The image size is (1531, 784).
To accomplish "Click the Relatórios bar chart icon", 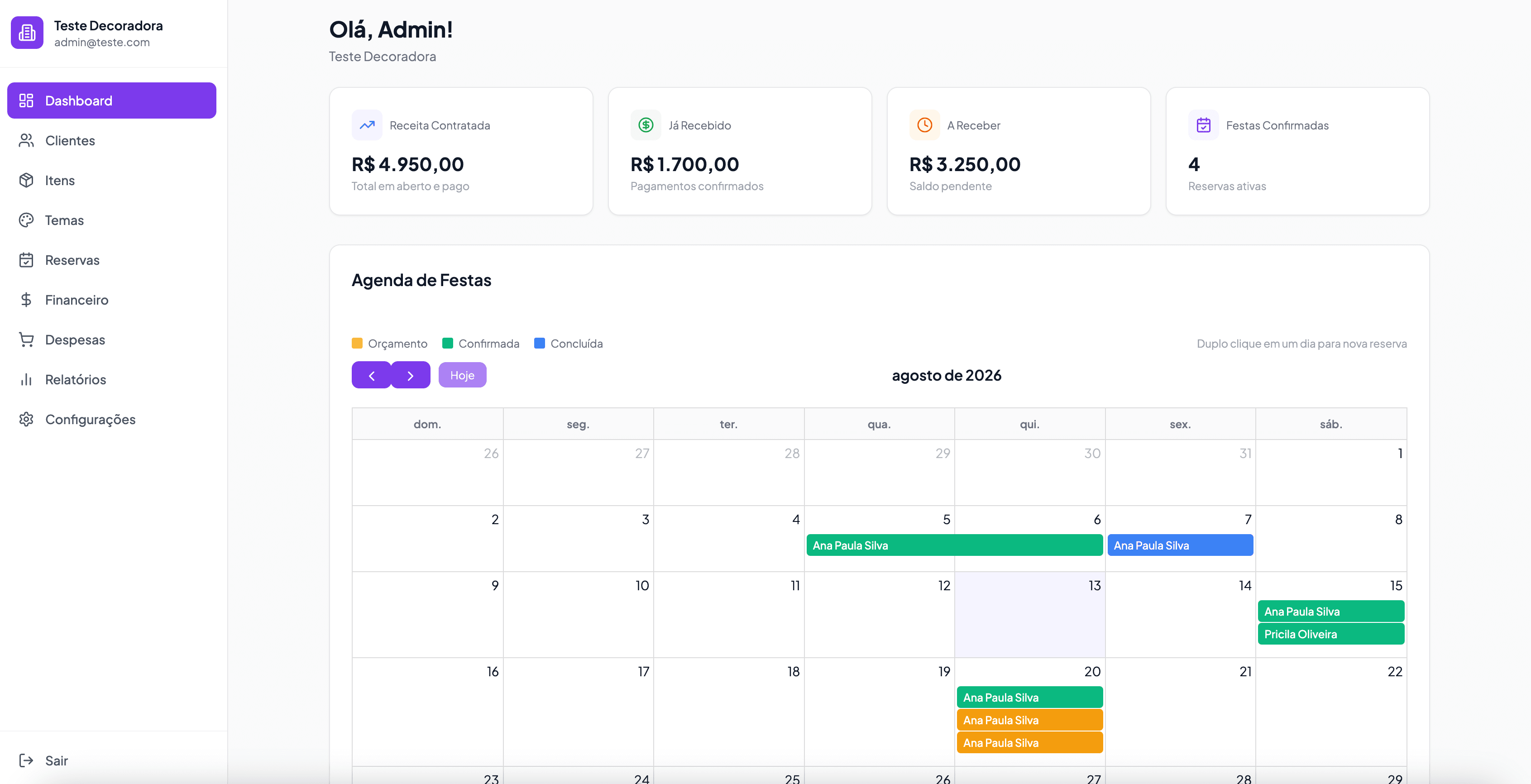I will (x=26, y=379).
